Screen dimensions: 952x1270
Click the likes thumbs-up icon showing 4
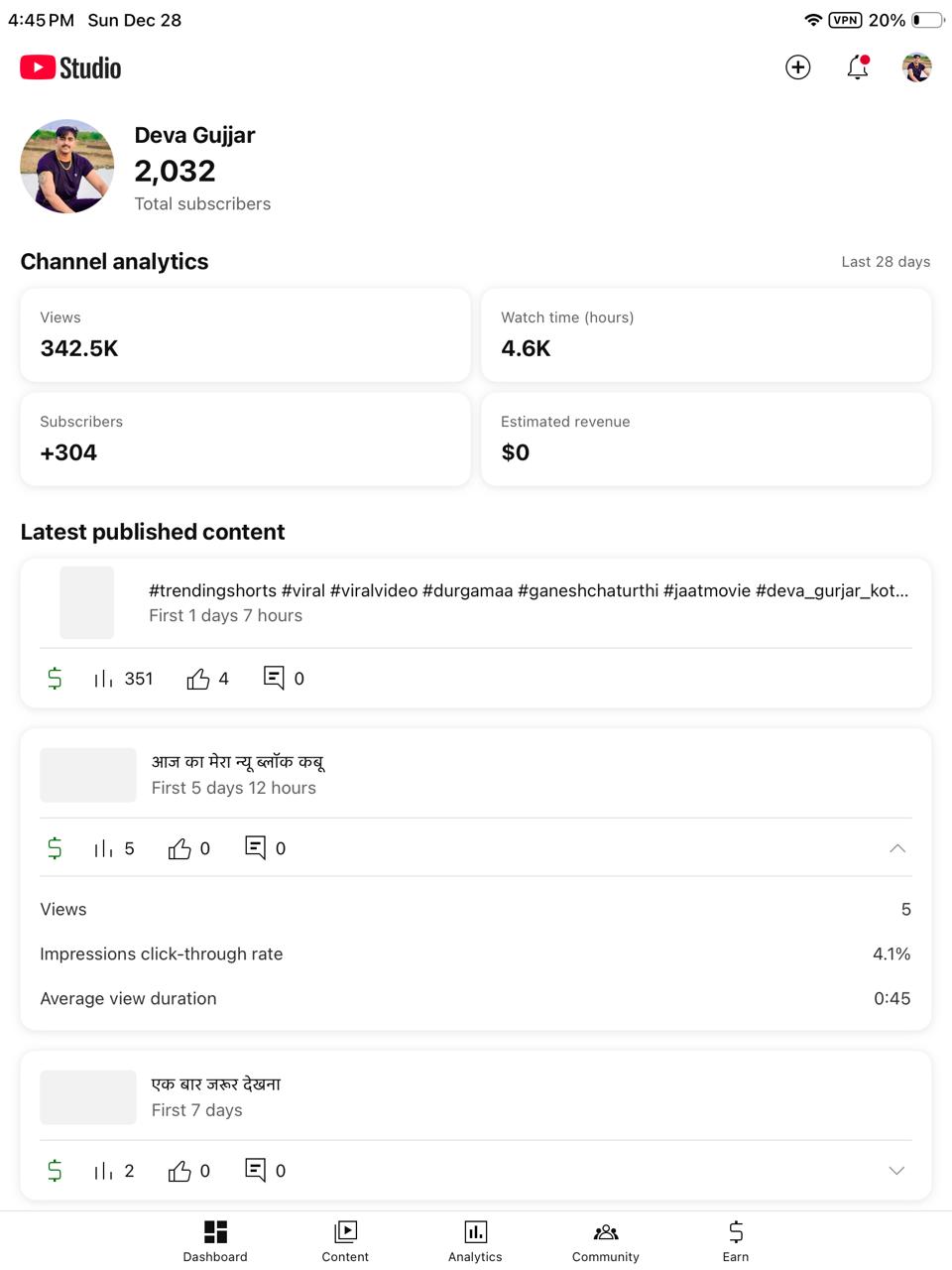(198, 679)
